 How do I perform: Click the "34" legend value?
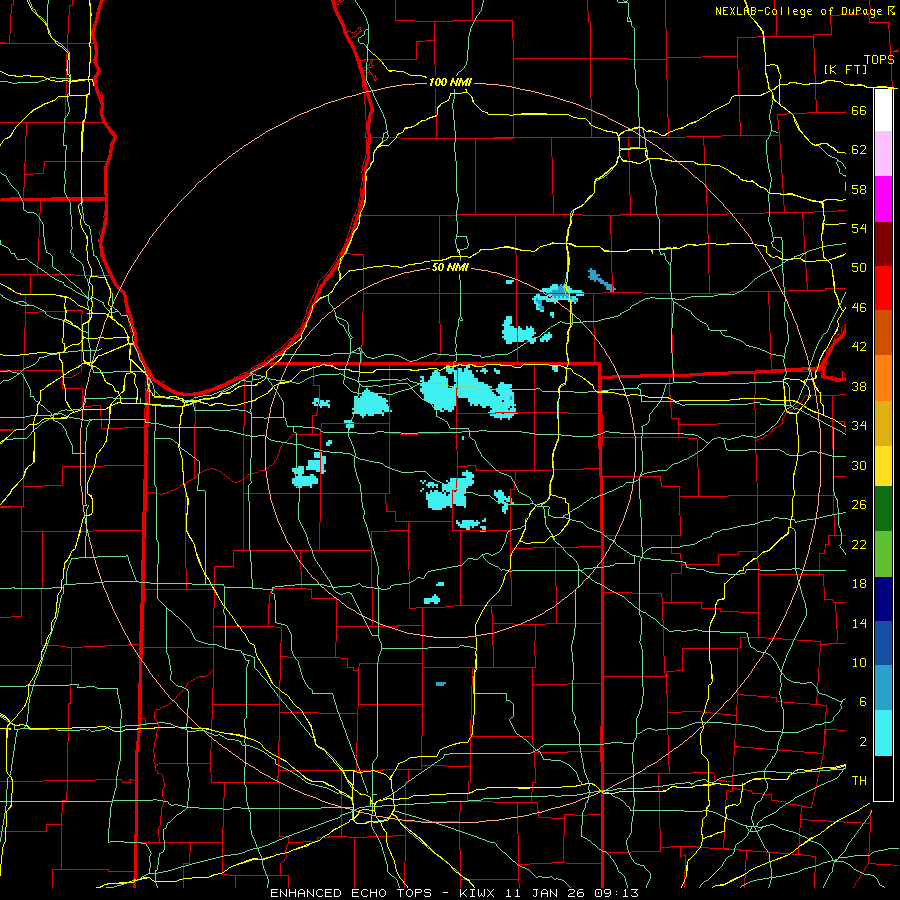(859, 426)
